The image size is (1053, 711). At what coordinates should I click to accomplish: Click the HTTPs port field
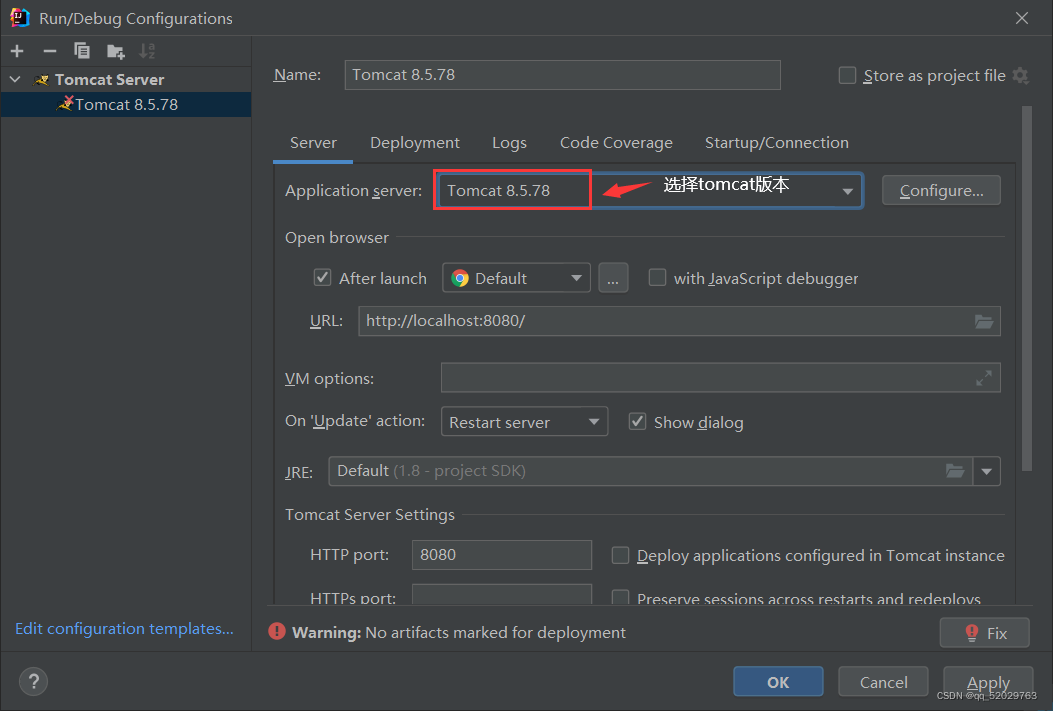(x=502, y=594)
